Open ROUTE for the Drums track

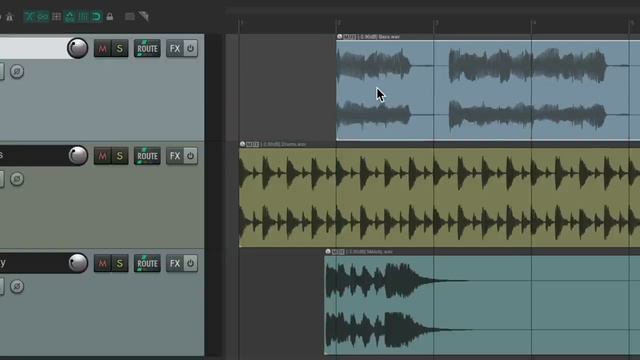click(147, 156)
